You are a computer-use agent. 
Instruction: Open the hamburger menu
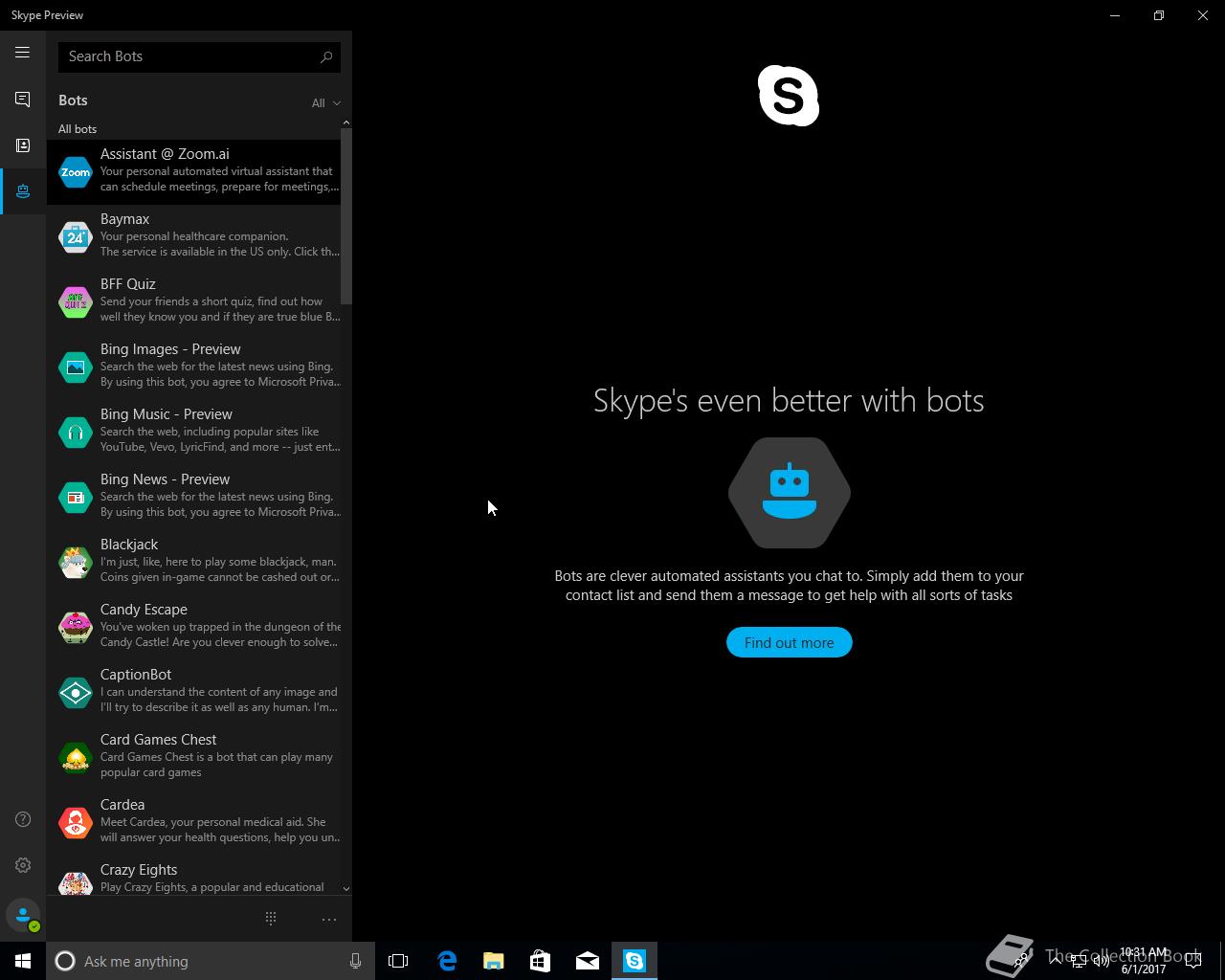click(x=22, y=53)
